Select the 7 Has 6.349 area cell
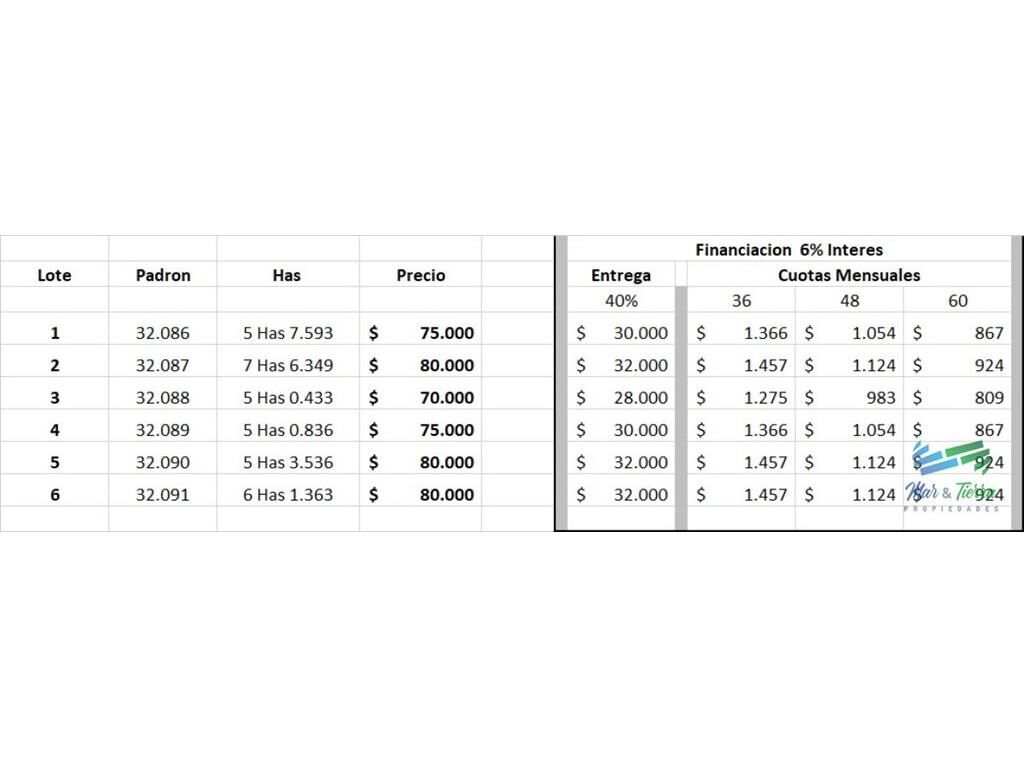 point(288,365)
